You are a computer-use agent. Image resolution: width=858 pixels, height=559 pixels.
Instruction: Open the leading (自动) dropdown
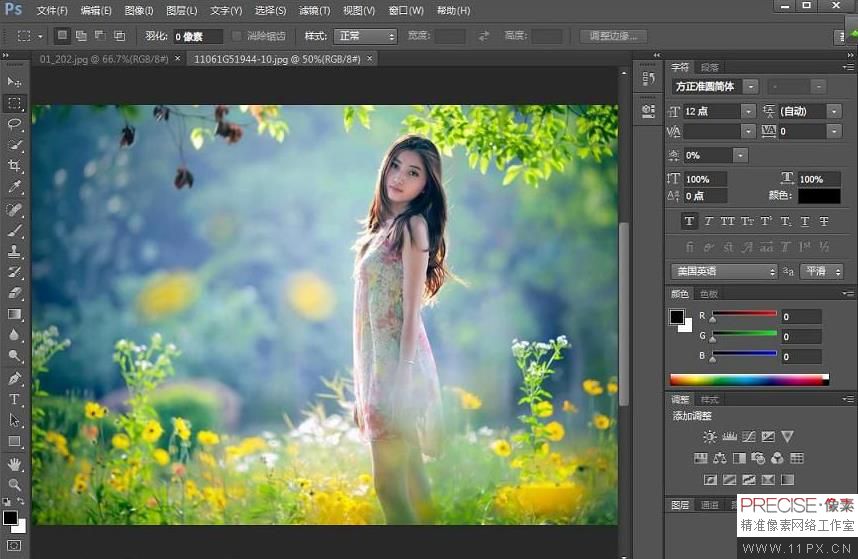[834, 111]
